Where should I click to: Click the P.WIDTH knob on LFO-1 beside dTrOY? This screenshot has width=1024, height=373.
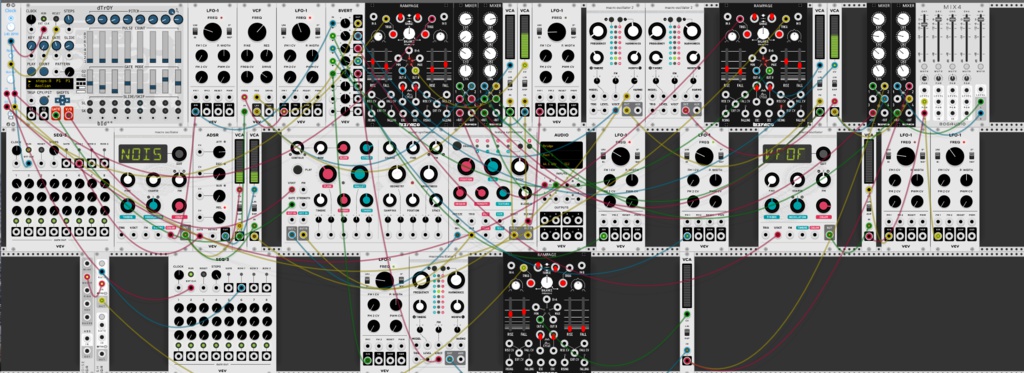(x=224, y=56)
